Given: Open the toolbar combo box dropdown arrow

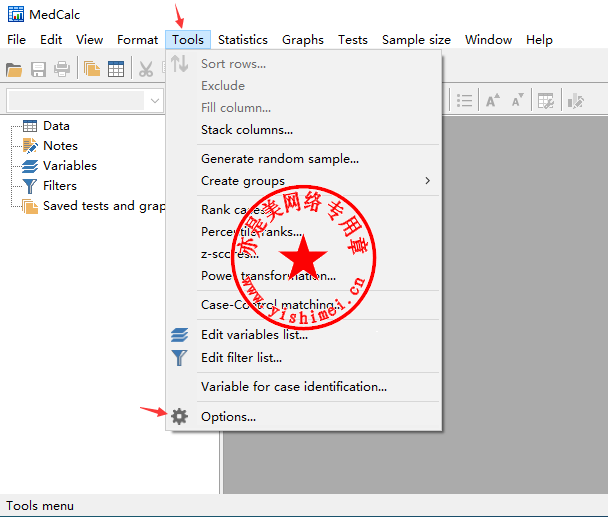Looking at the screenshot, I should coord(155,101).
